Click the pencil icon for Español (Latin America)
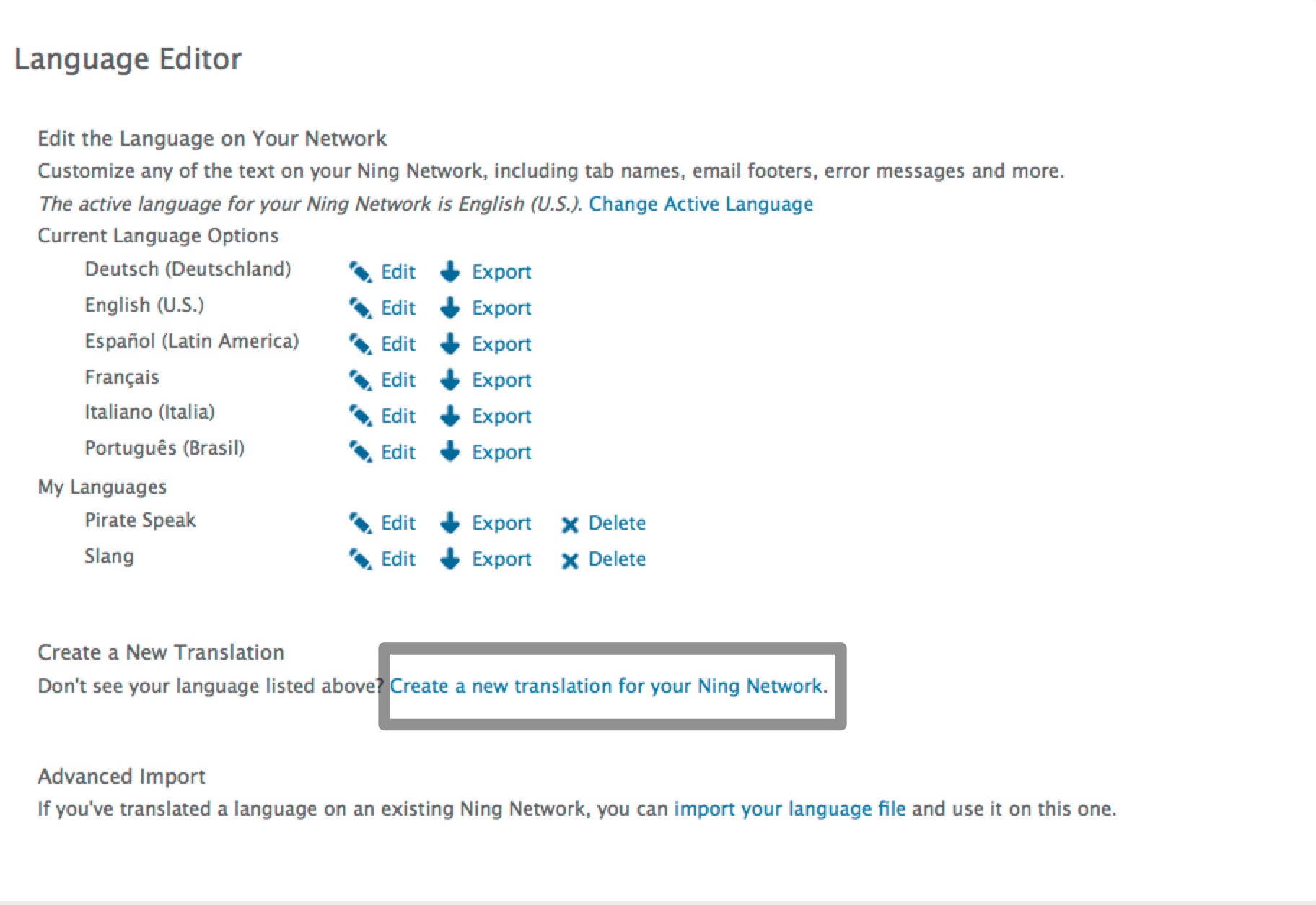Viewport: 1316px width, 905px height. tap(360, 344)
